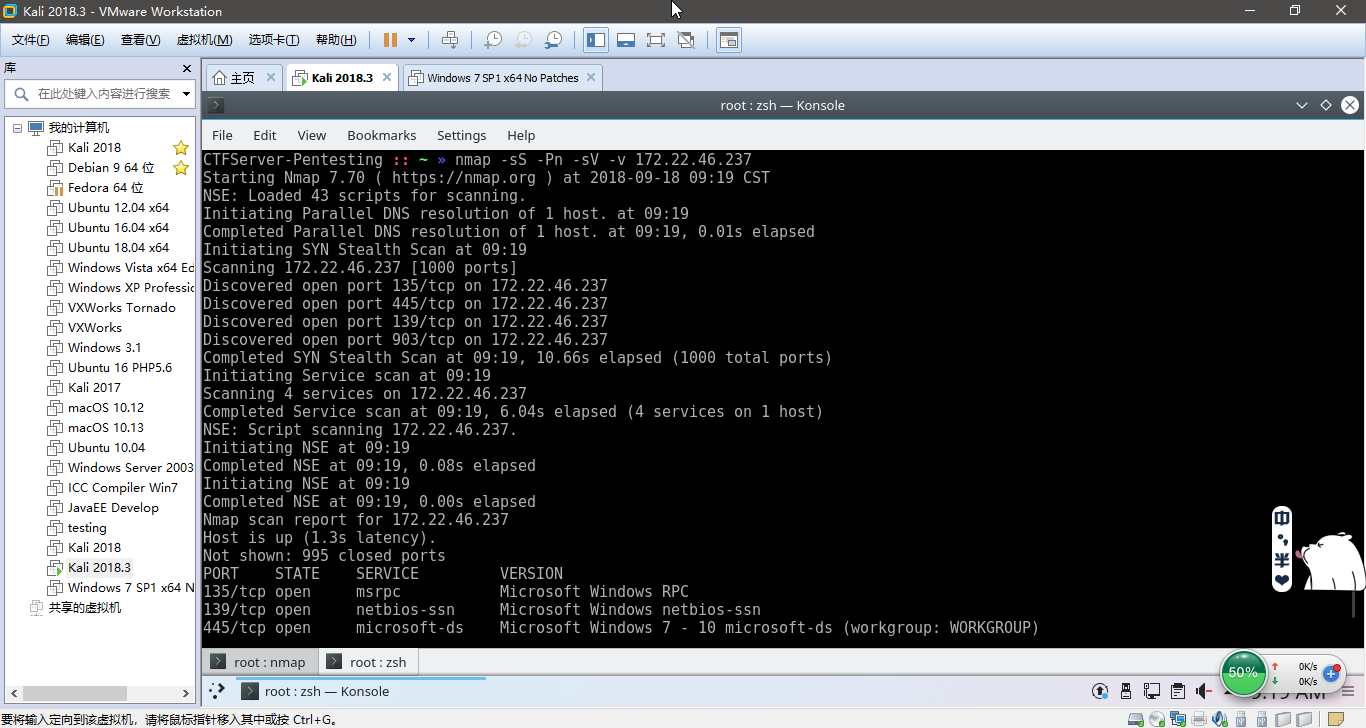Close the Kali 2018.3 tab
Image resolution: width=1366 pixels, height=728 pixels.
(387, 78)
